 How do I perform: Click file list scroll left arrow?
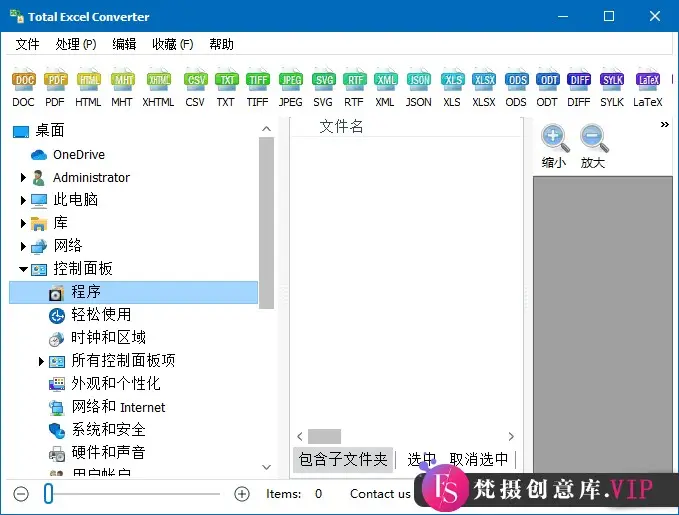[300, 437]
